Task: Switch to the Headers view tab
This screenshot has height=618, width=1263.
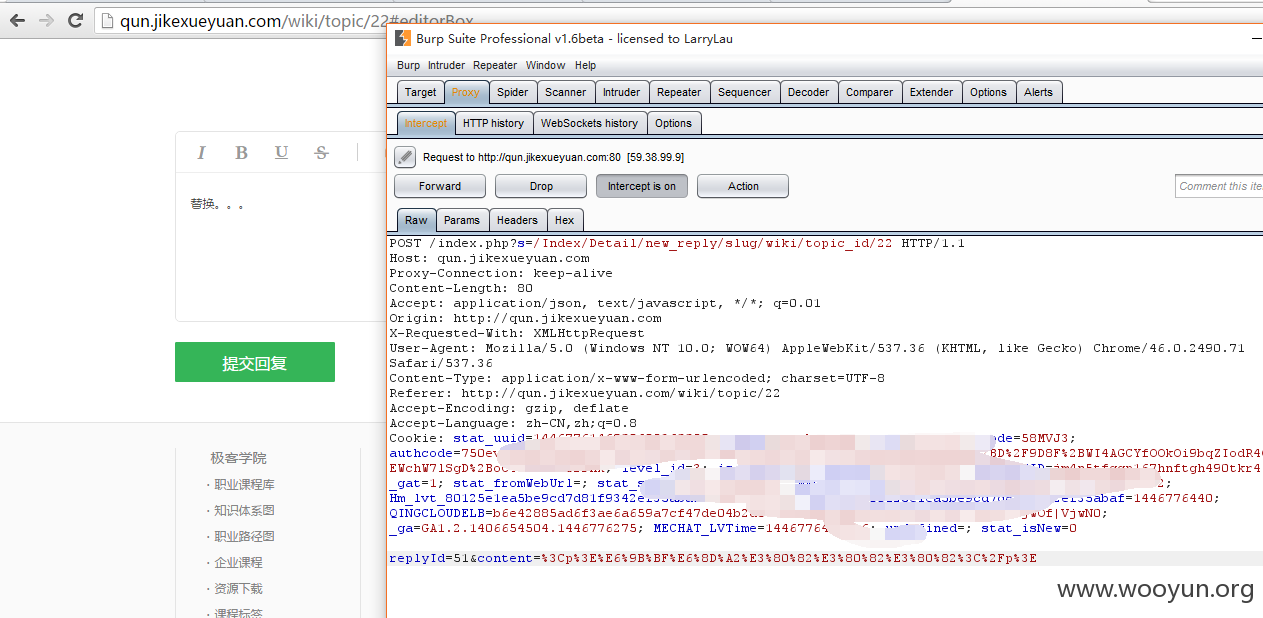Action: (517, 220)
